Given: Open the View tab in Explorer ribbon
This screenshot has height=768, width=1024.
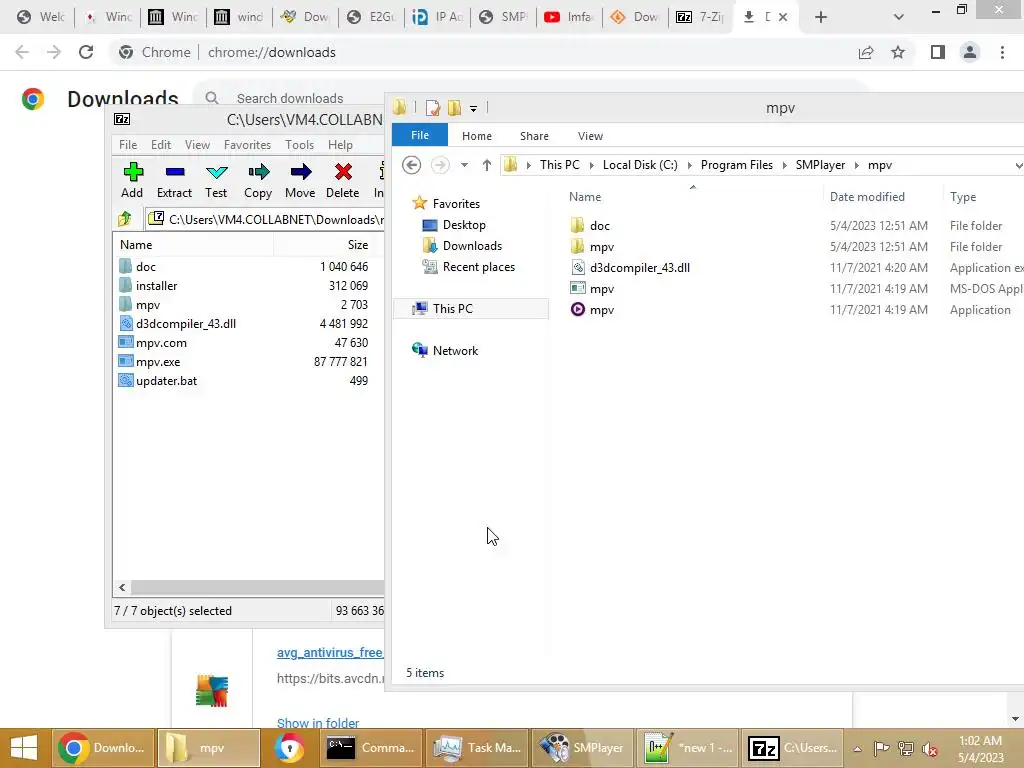Looking at the screenshot, I should [x=590, y=136].
